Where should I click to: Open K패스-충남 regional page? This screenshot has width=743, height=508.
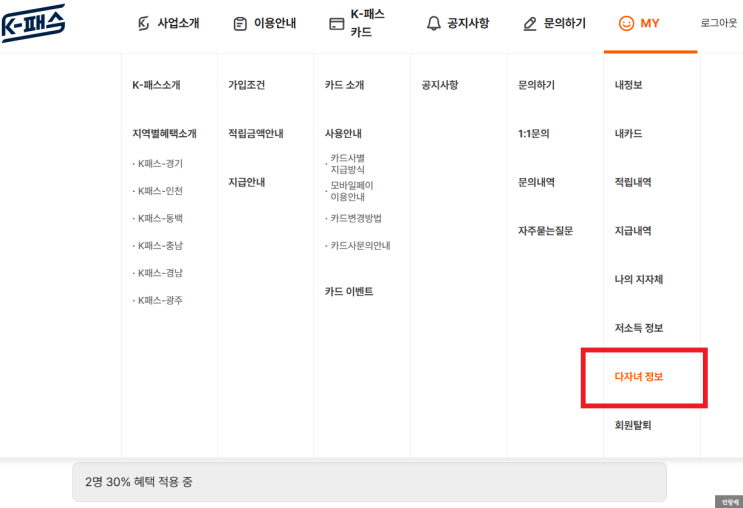pos(160,246)
